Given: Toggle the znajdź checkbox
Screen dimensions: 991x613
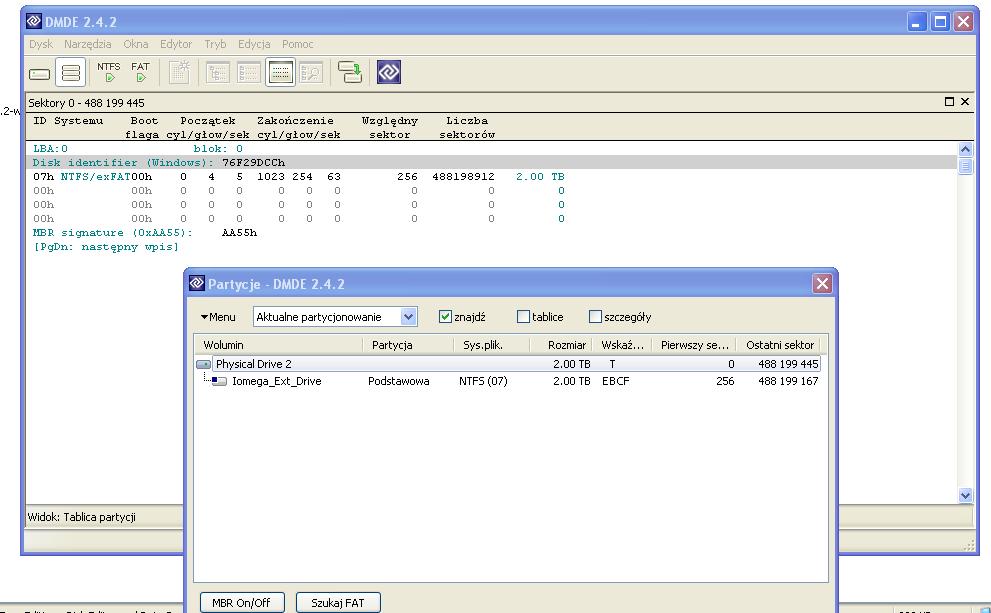Looking at the screenshot, I should (445, 317).
